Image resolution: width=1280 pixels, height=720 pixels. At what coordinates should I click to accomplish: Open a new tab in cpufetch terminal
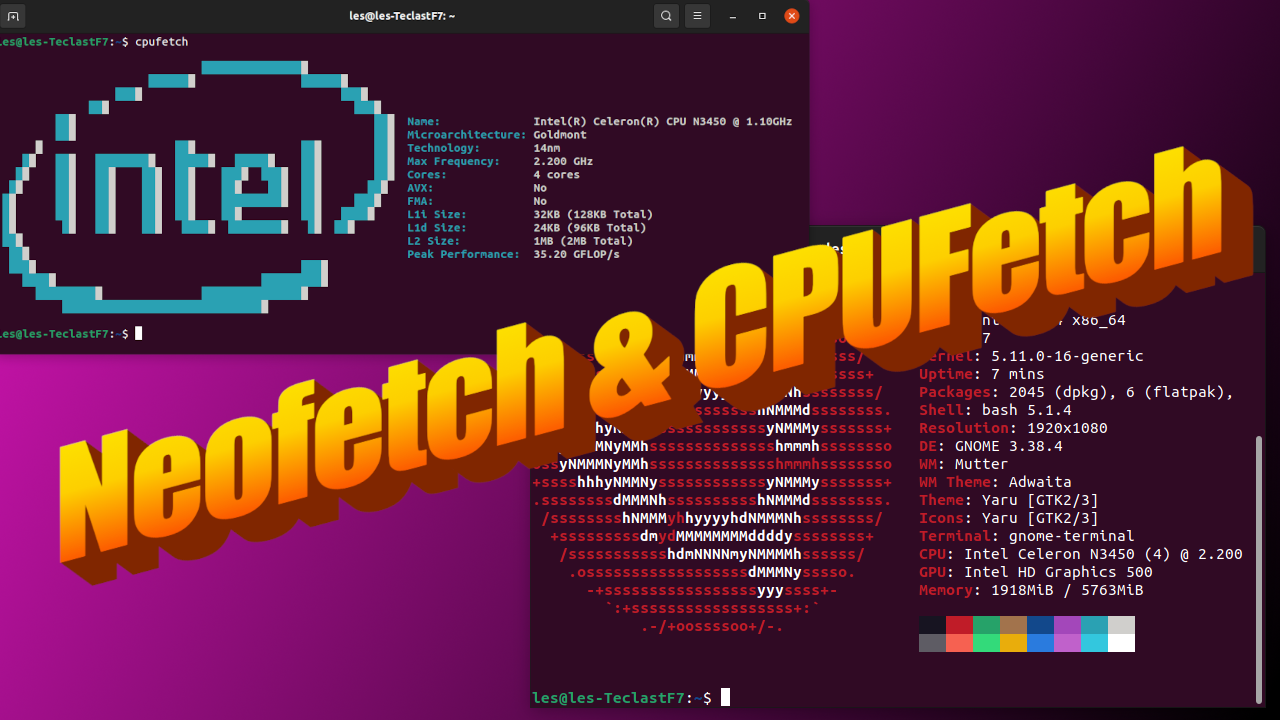click(13, 16)
